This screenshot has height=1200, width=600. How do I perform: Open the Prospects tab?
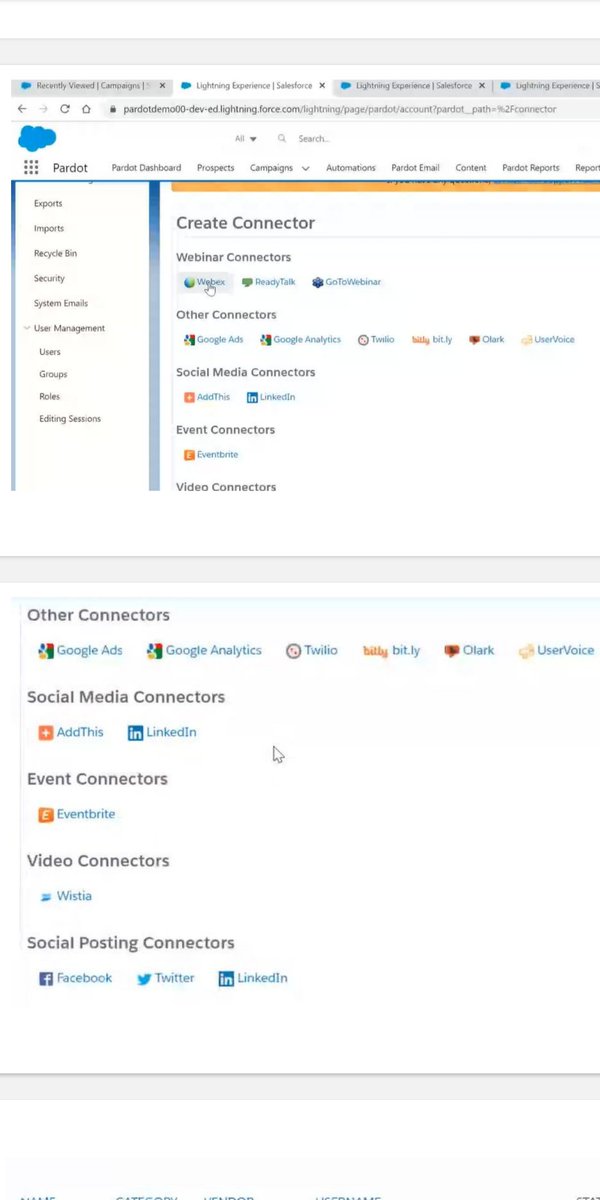215,168
